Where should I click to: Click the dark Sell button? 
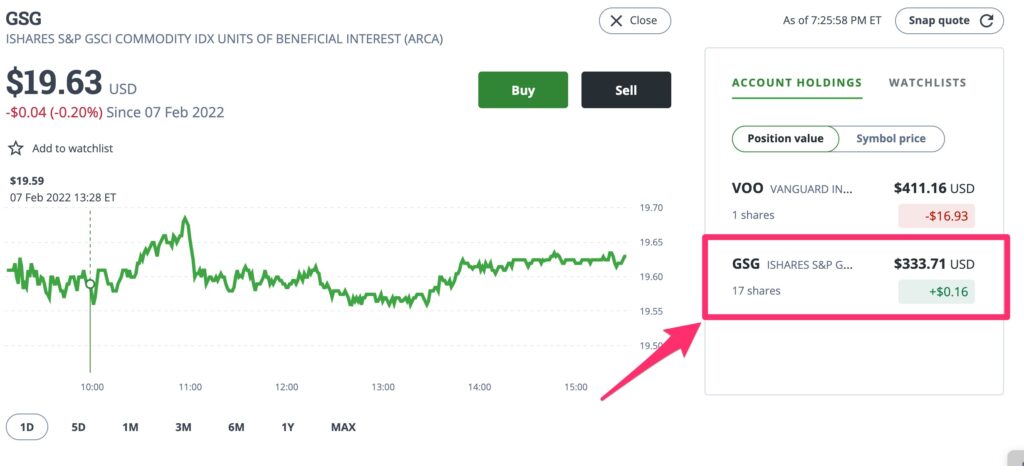pos(626,90)
